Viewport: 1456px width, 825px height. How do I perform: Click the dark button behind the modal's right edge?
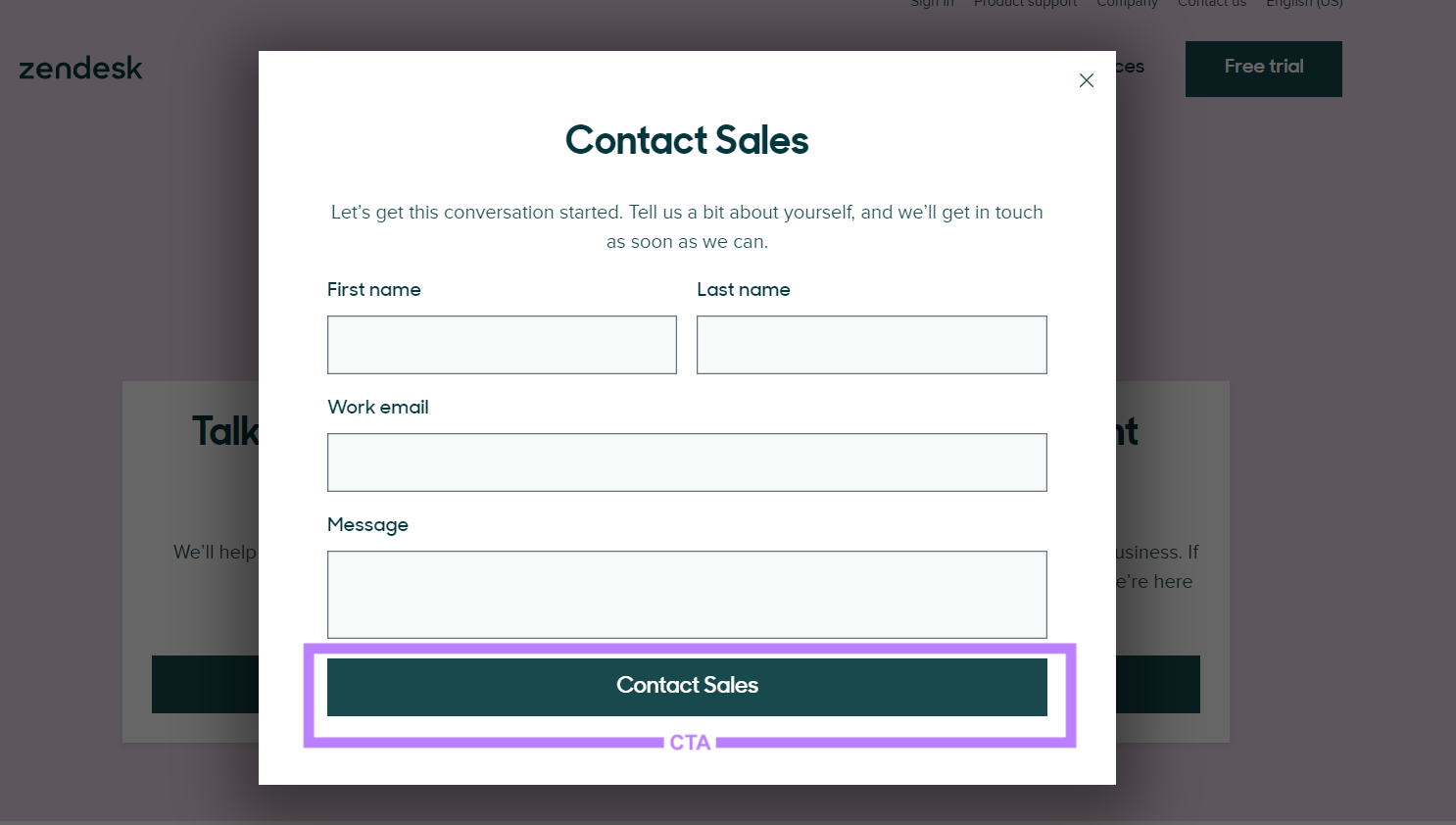1156,684
